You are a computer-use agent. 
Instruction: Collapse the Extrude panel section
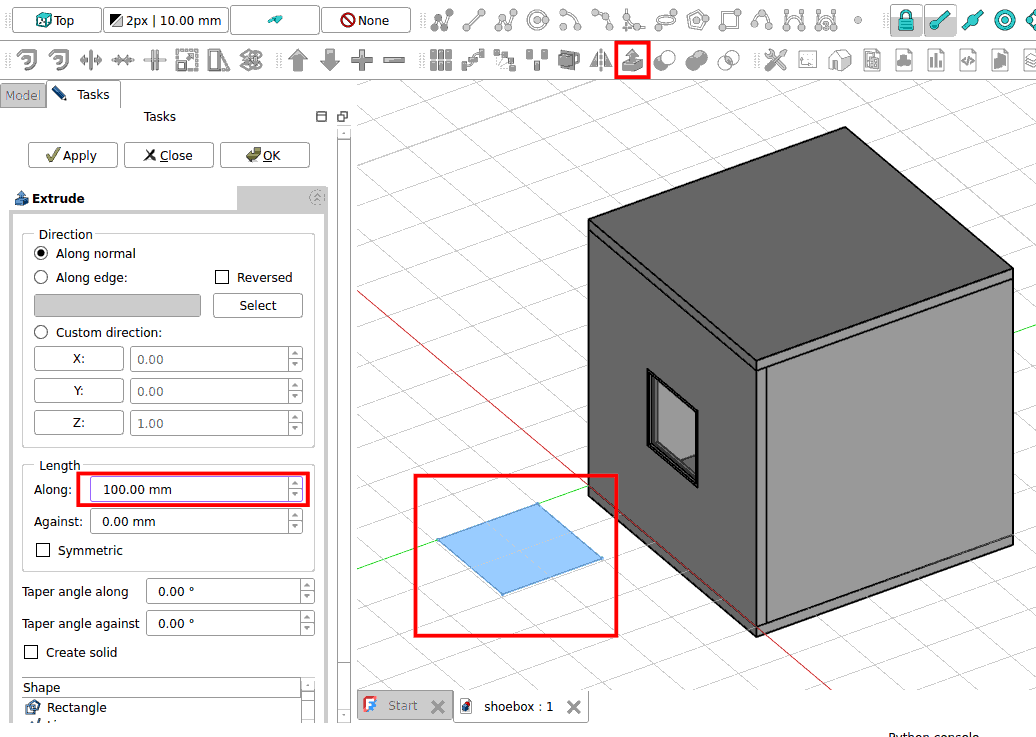click(x=317, y=198)
